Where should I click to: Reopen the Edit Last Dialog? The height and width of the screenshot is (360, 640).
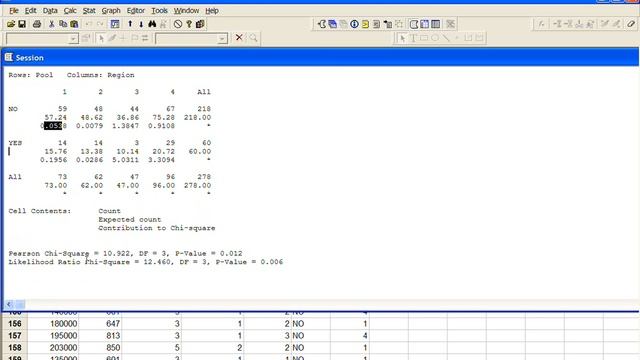pos(115,24)
